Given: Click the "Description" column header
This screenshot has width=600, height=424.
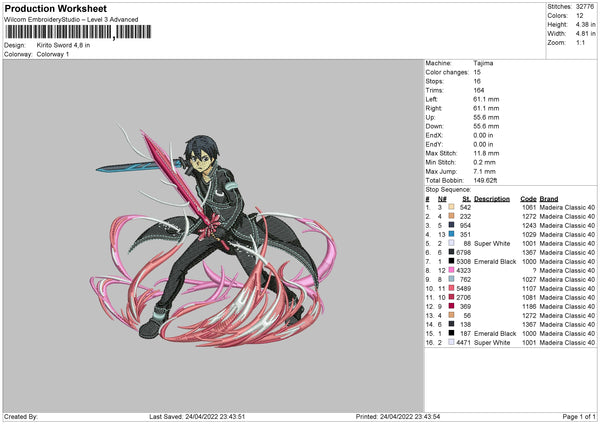Looking at the screenshot, I should coord(492,199).
